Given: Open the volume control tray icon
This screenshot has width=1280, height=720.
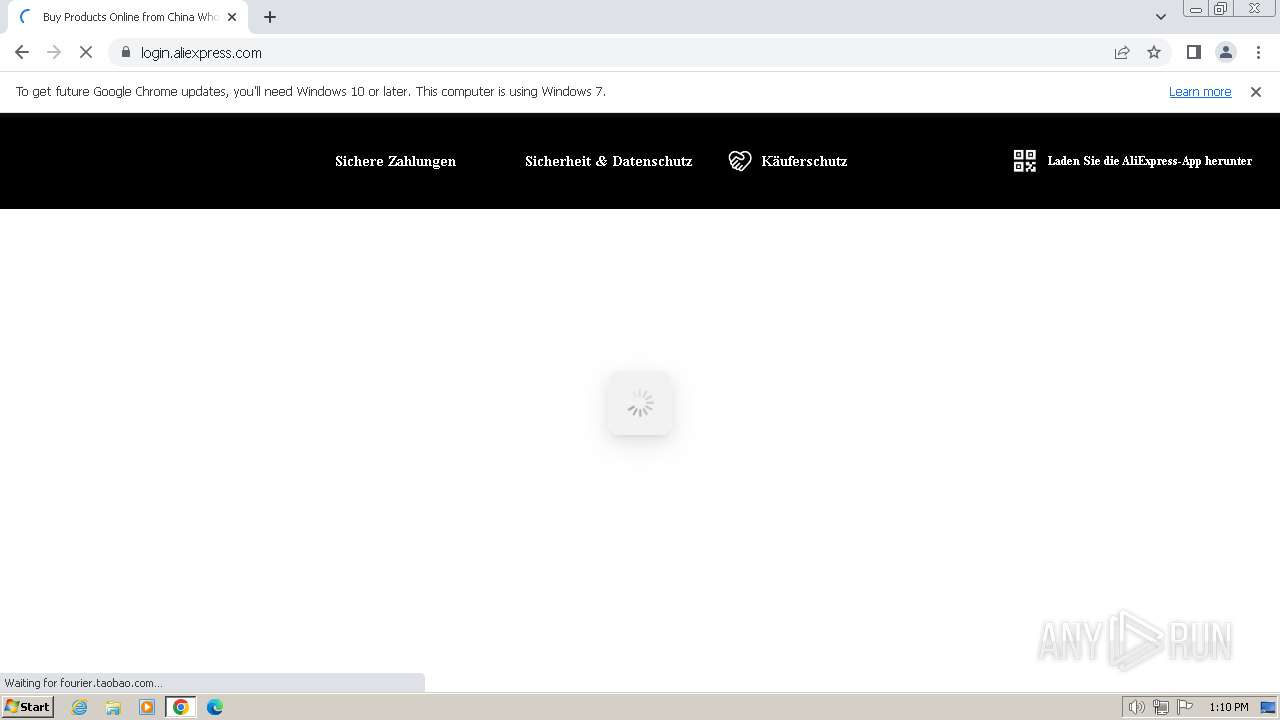Looking at the screenshot, I should pyautogui.click(x=1137, y=707).
